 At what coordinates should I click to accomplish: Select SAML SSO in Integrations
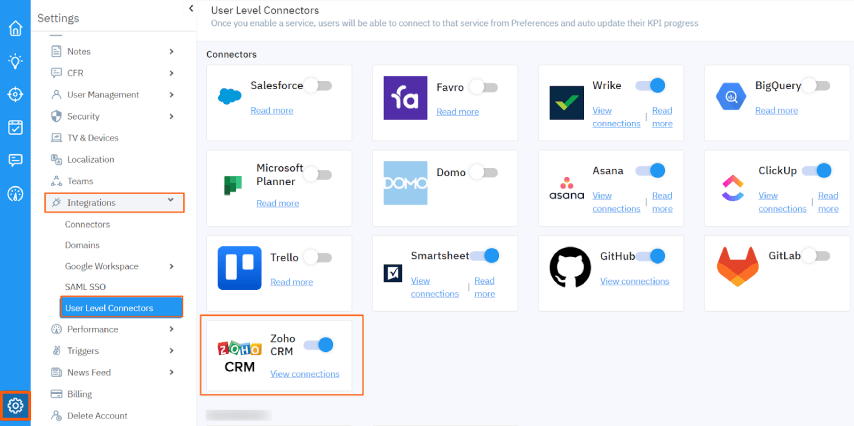[85, 287]
